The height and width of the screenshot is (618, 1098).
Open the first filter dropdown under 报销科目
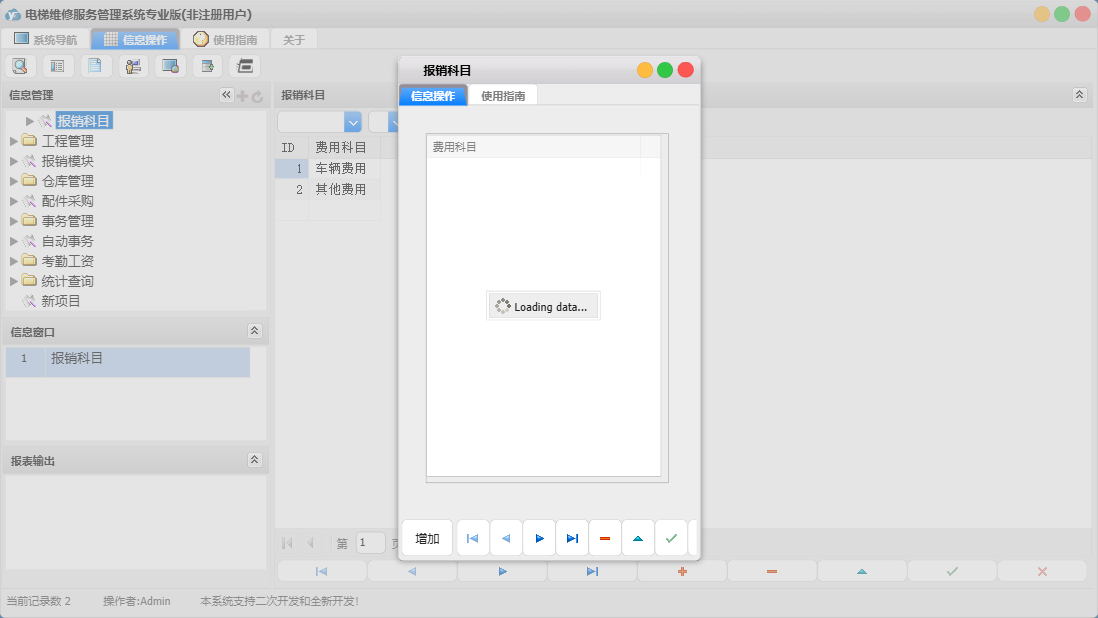[352, 122]
